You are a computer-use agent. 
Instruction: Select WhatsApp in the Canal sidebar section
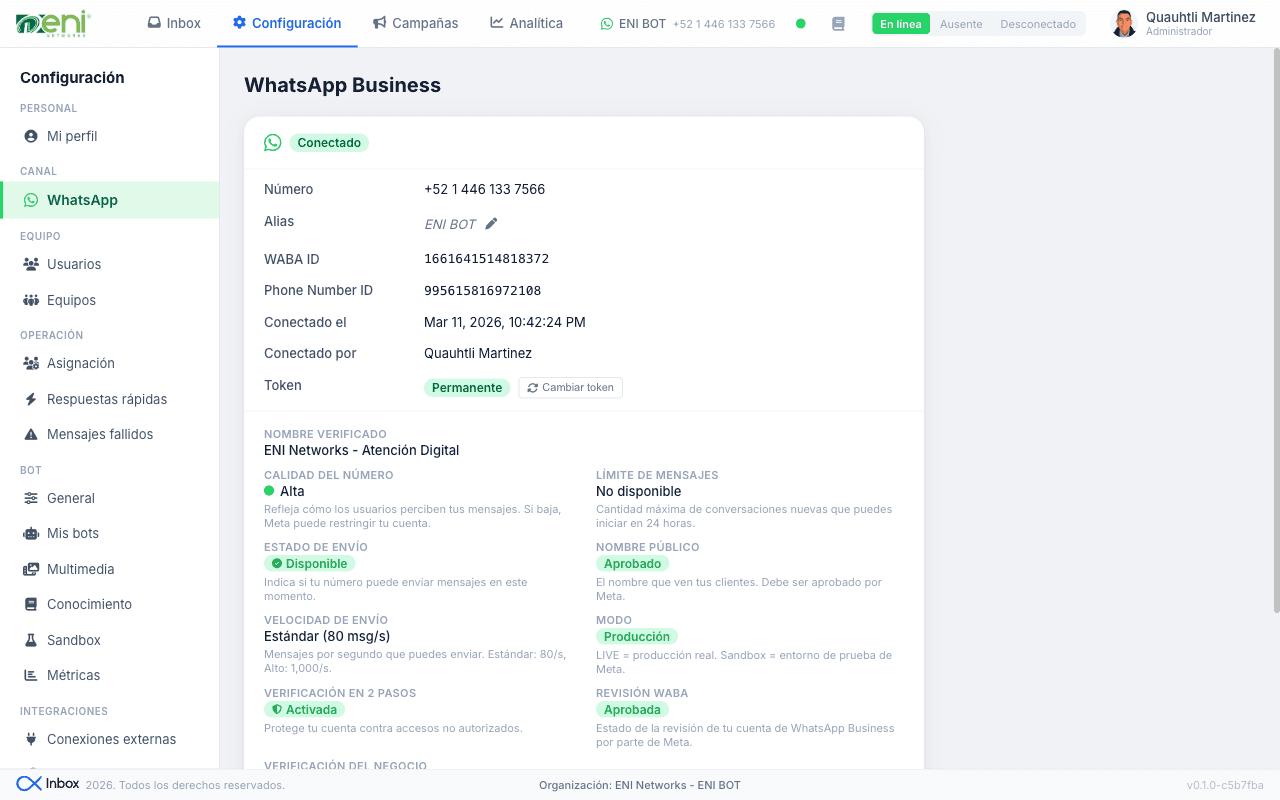point(110,200)
